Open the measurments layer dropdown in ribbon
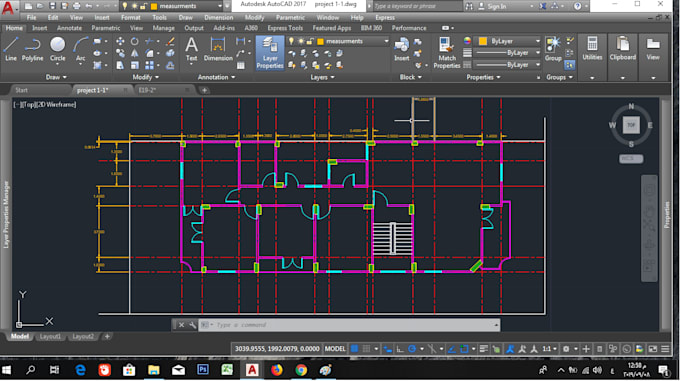This screenshot has height=381, width=680. coord(386,41)
